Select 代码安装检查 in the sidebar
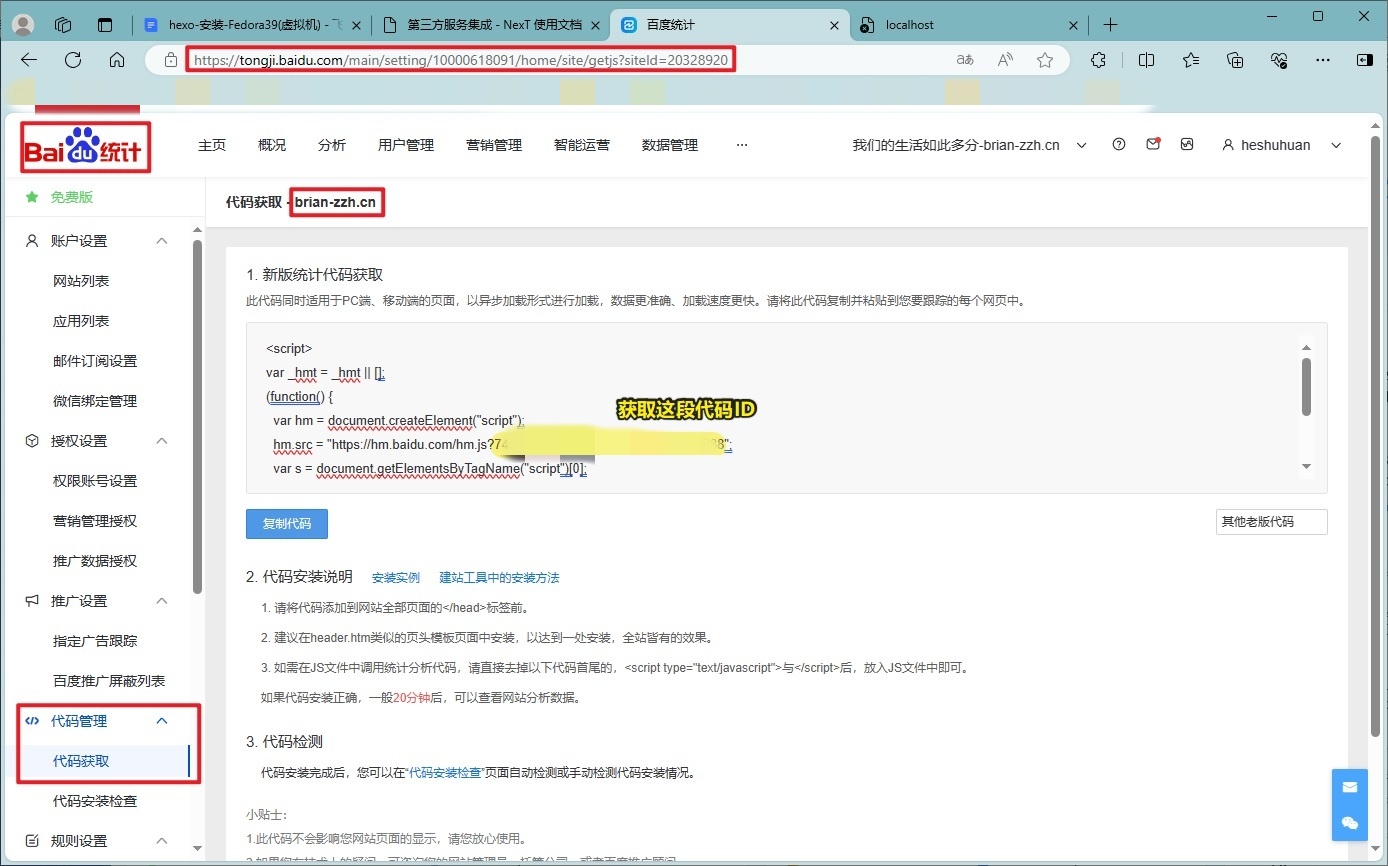1388x866 pixels. pos(95,801)
